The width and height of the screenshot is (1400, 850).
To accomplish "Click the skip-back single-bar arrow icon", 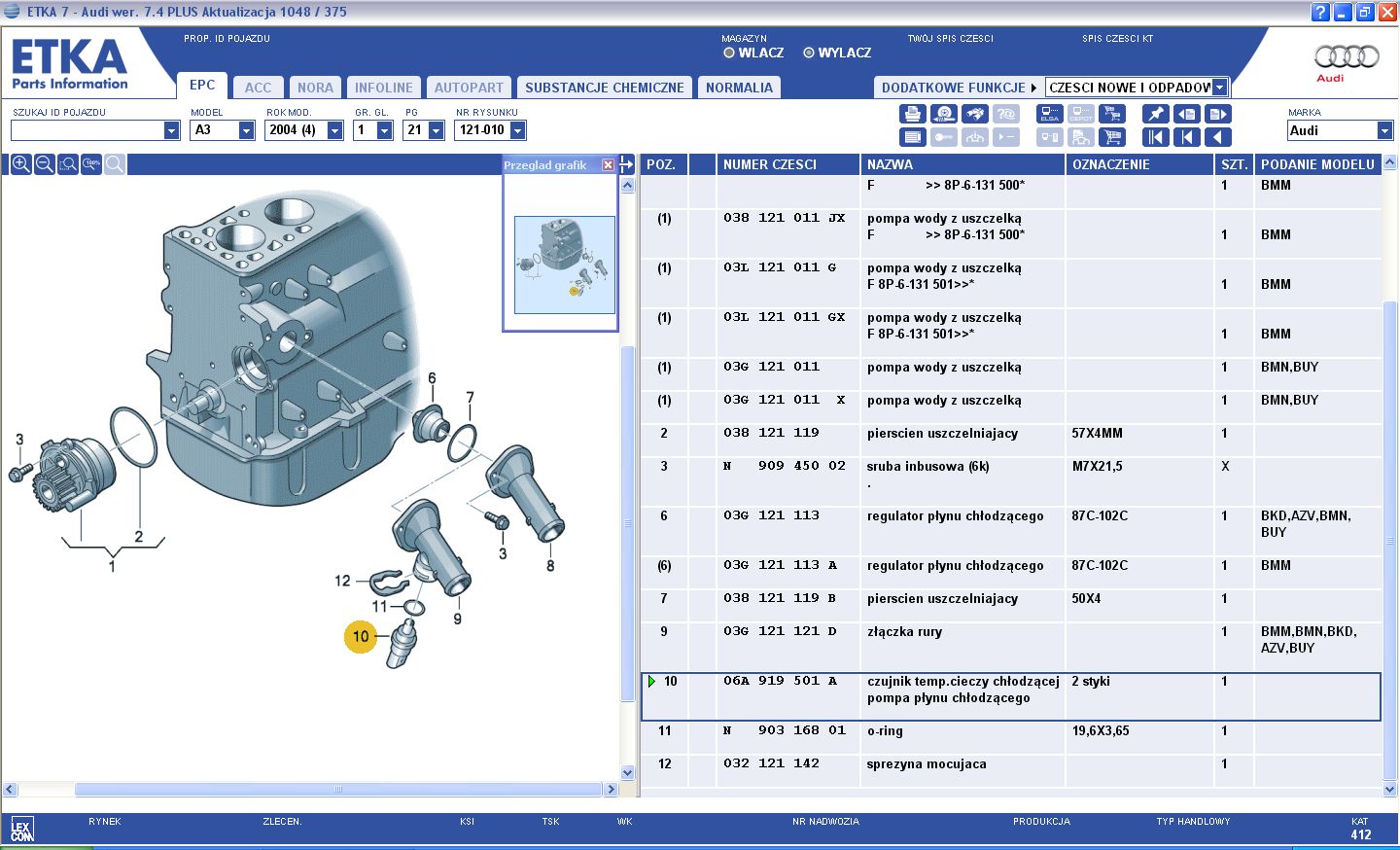I will tap(1187, 137).
